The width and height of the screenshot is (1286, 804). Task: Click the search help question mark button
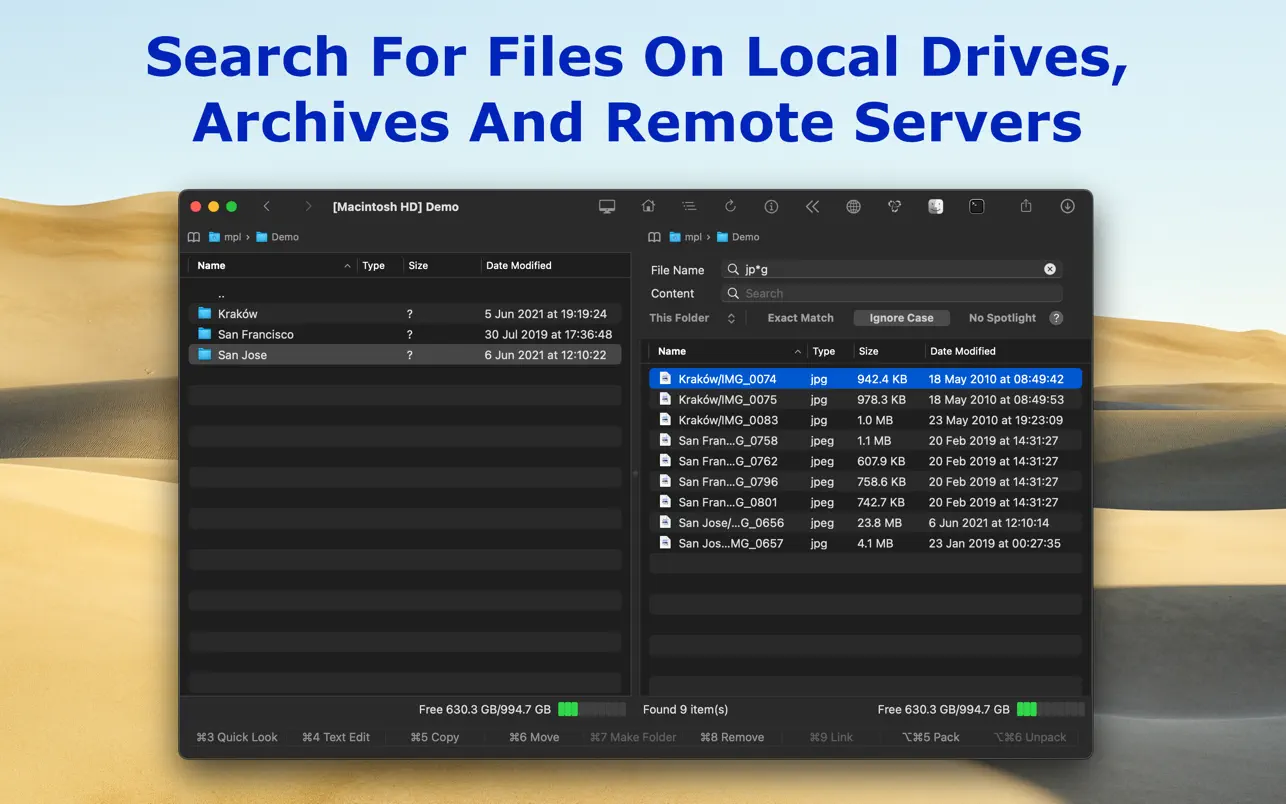pyautogui.click(x=1056, y=318)
